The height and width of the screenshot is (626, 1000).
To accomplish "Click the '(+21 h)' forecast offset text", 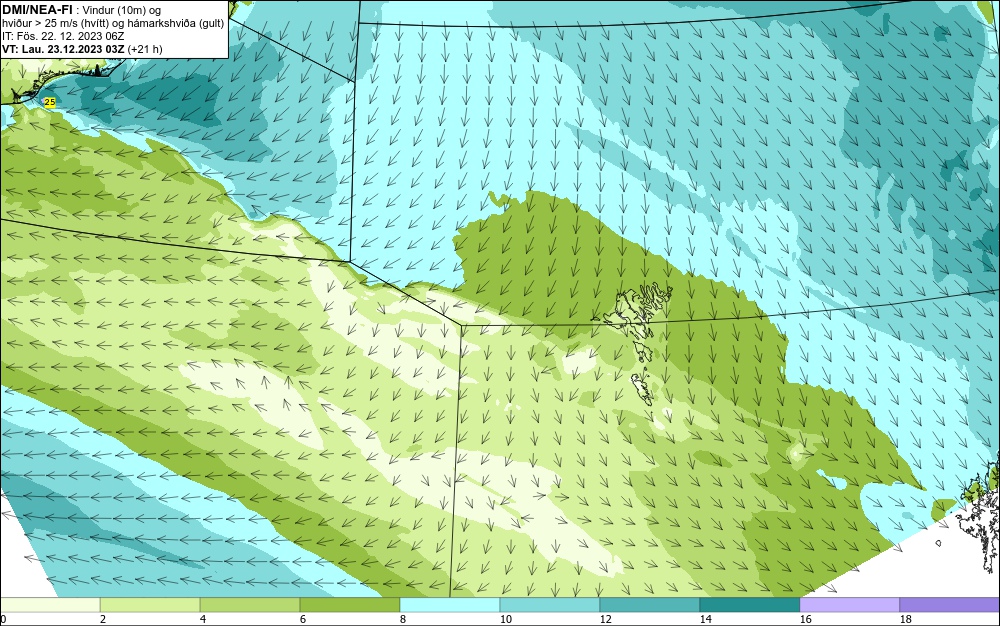I will [x=145, y=49].
